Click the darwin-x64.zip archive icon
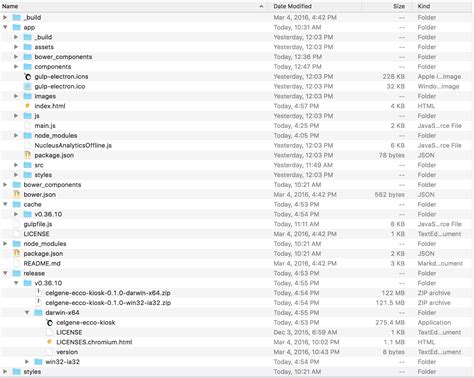The image size is (474, 378). [x=39, y=293]
